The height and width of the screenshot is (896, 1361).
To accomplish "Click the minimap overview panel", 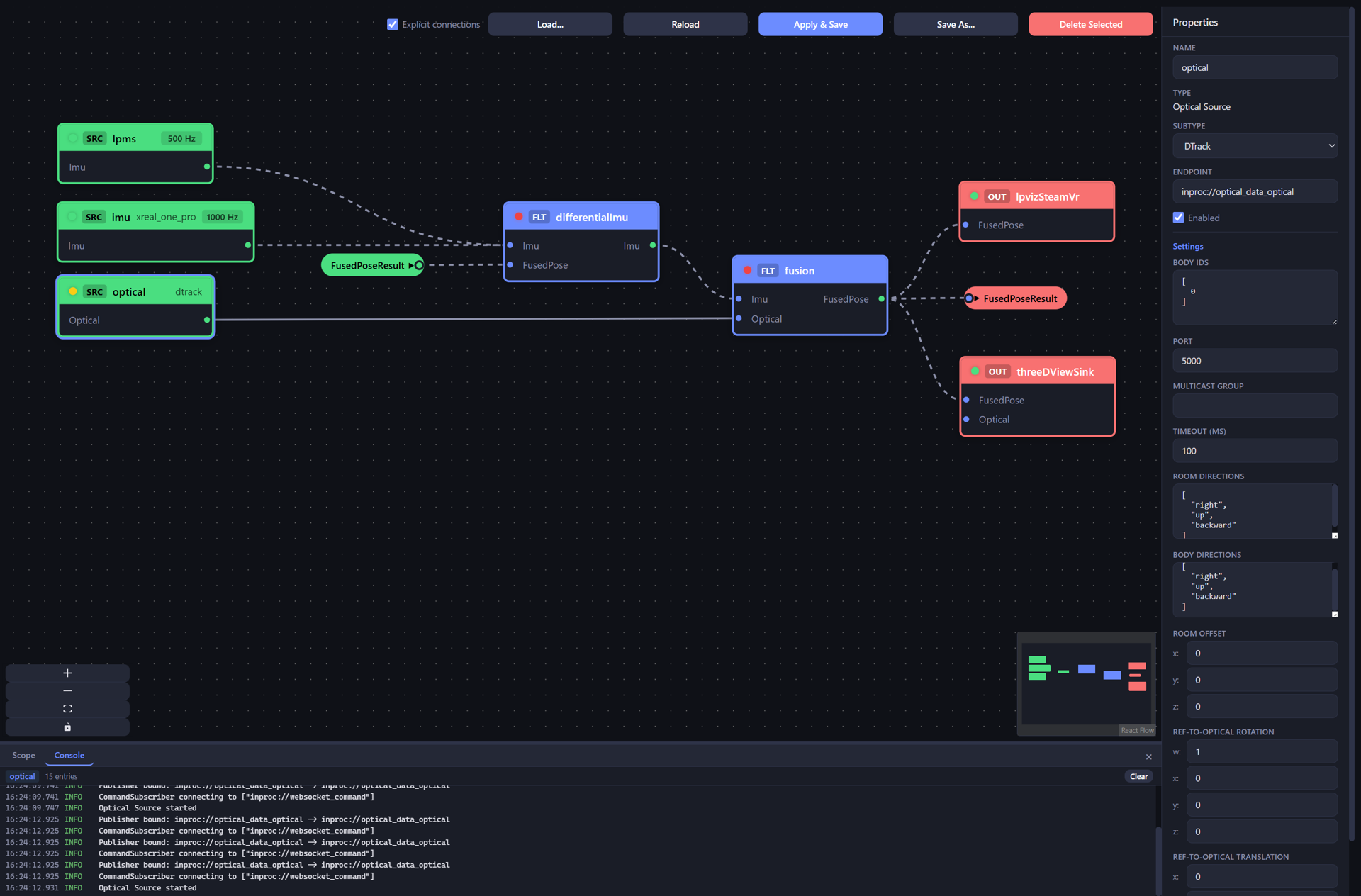I will pos(1086,683).
